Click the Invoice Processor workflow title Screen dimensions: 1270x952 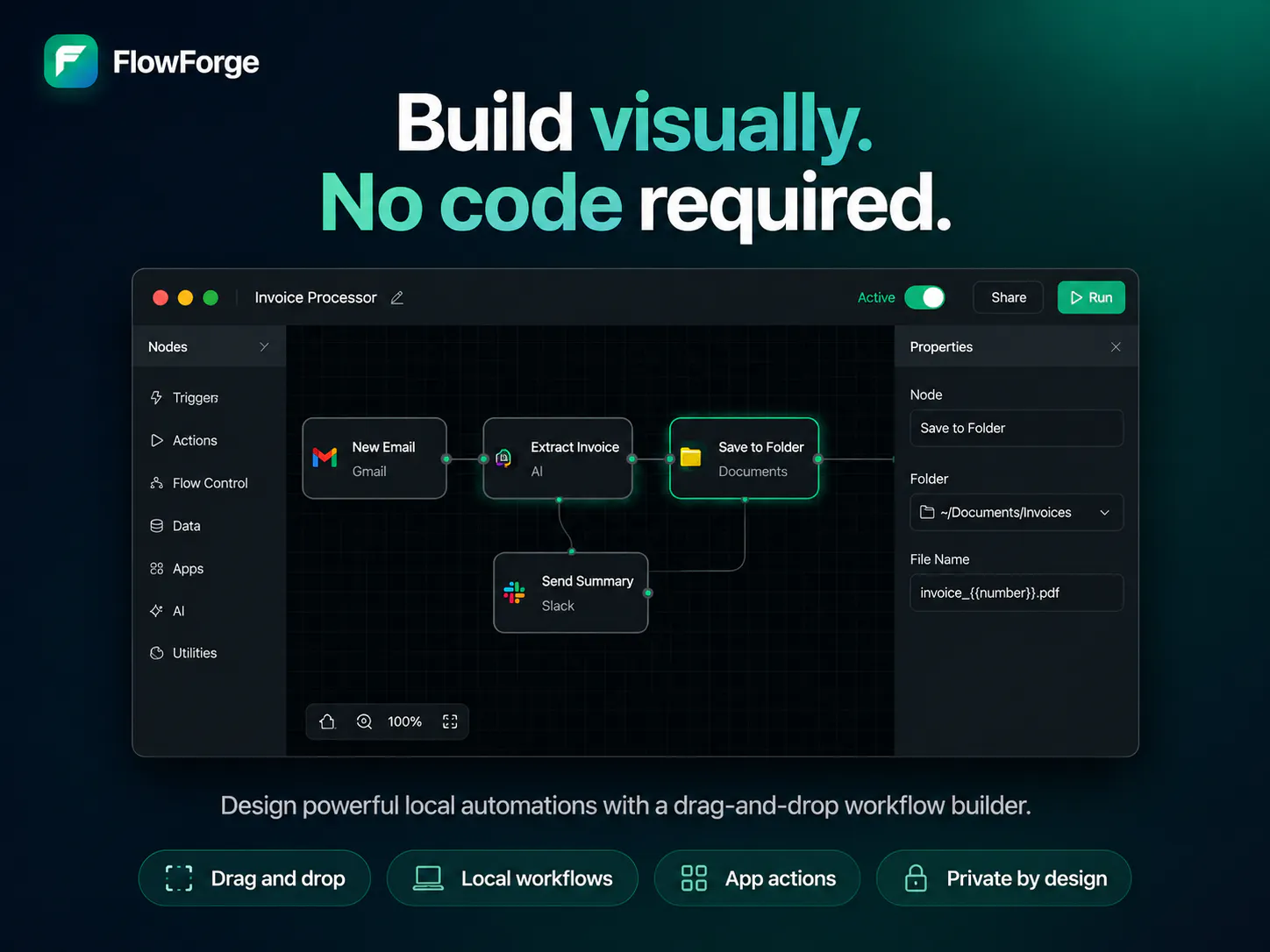coord(316,298)
